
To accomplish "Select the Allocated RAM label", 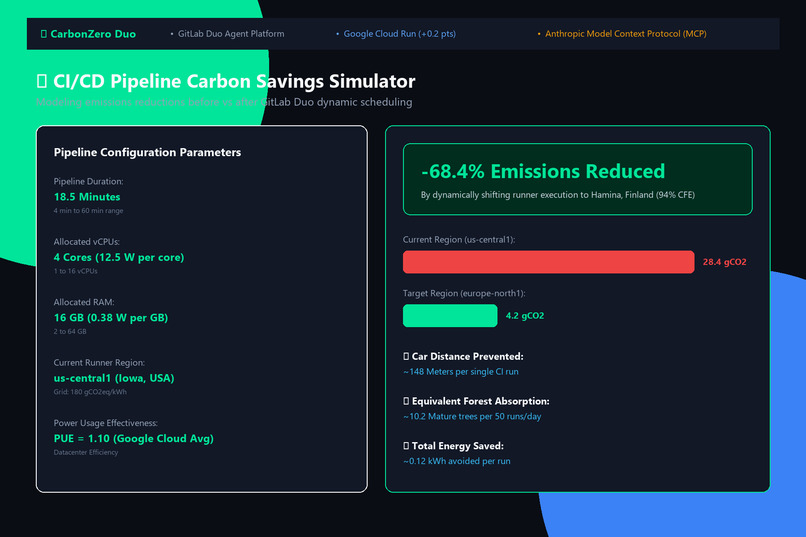I will pos(84,302).
